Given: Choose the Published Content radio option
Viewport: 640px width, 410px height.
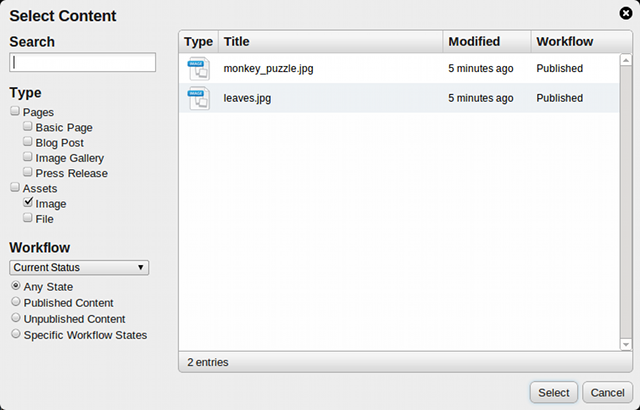Looking at the screenshot, I should pyautogui.click(x=16, y=302).
